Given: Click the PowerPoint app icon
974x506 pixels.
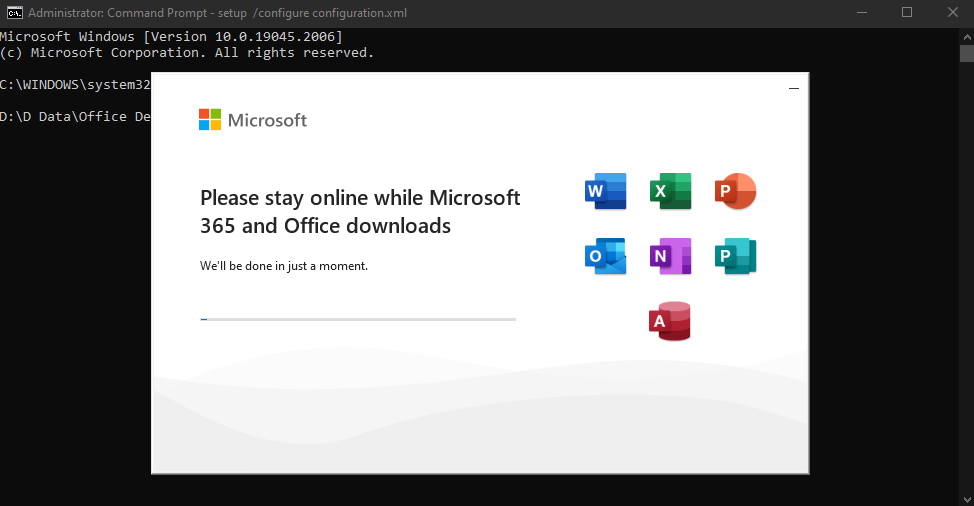Looking at the screenshot, I should tap(735, 191).
